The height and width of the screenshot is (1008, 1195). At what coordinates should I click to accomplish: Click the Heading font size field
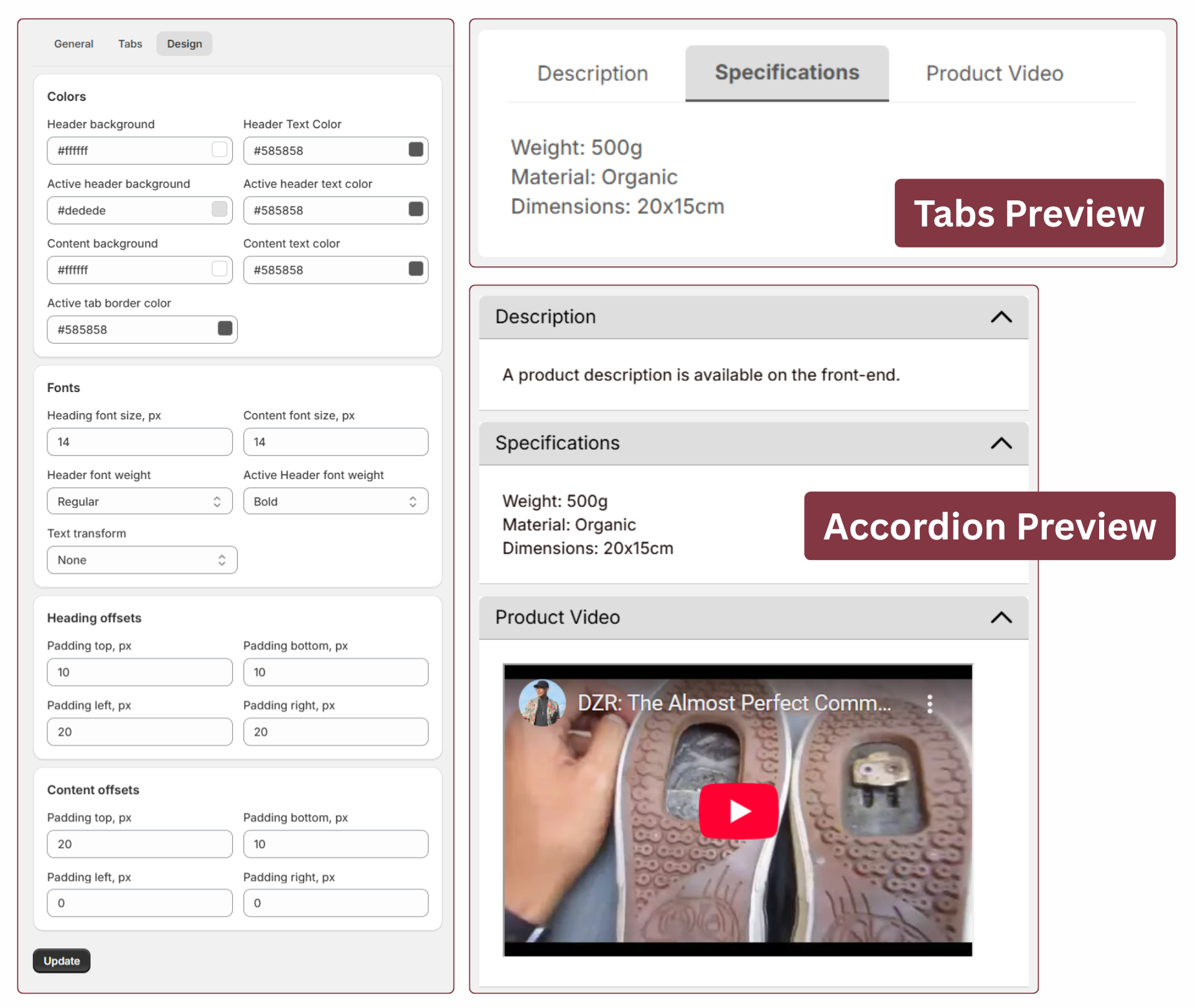tap(139, 442)
